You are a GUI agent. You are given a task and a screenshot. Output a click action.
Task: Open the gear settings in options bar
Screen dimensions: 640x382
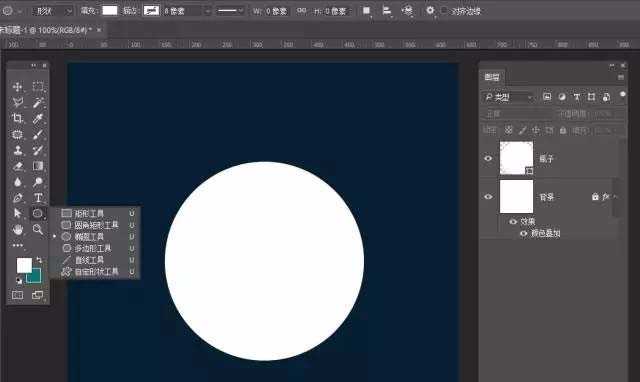pos(430,10)
